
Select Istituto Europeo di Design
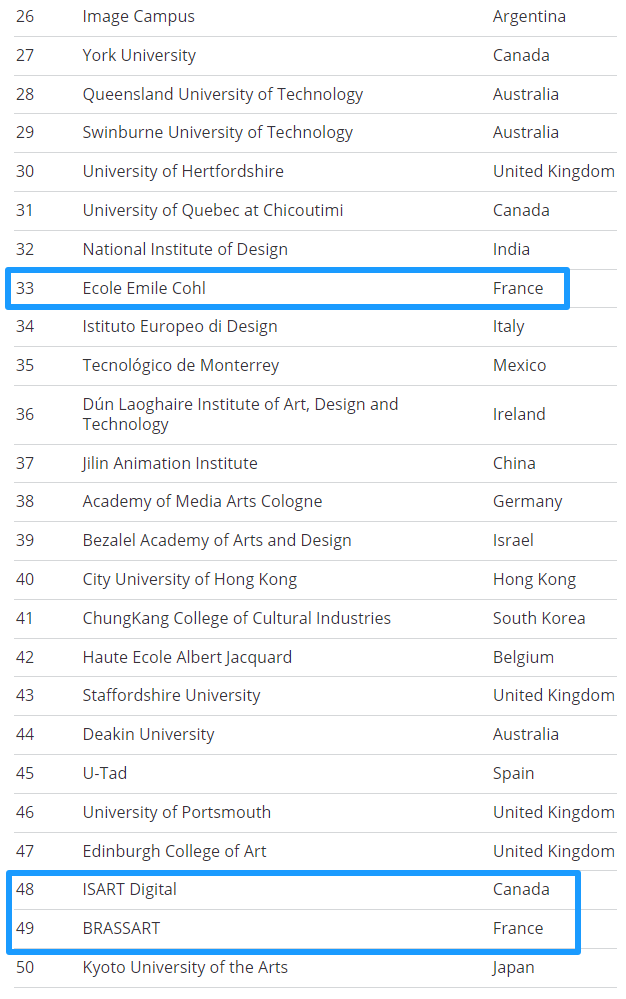(x=180, y=327)
